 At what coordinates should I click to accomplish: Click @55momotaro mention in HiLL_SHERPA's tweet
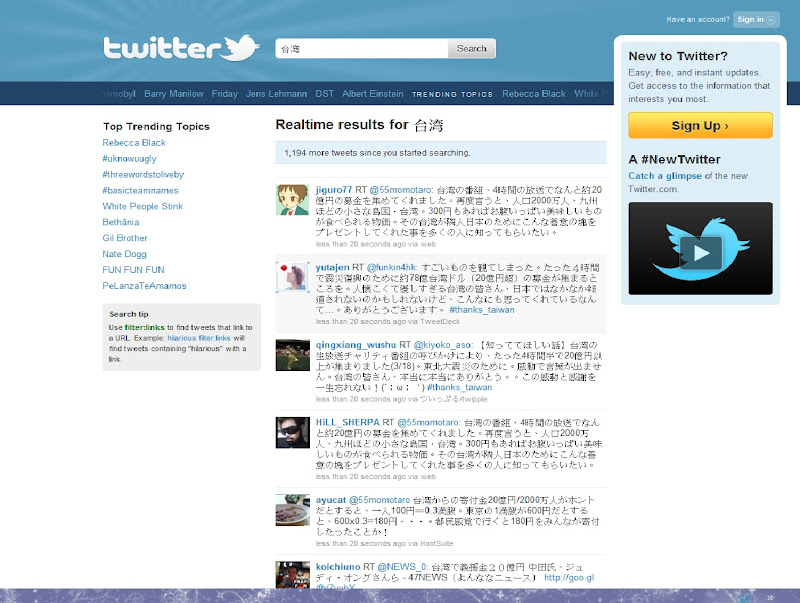[429, 422]
